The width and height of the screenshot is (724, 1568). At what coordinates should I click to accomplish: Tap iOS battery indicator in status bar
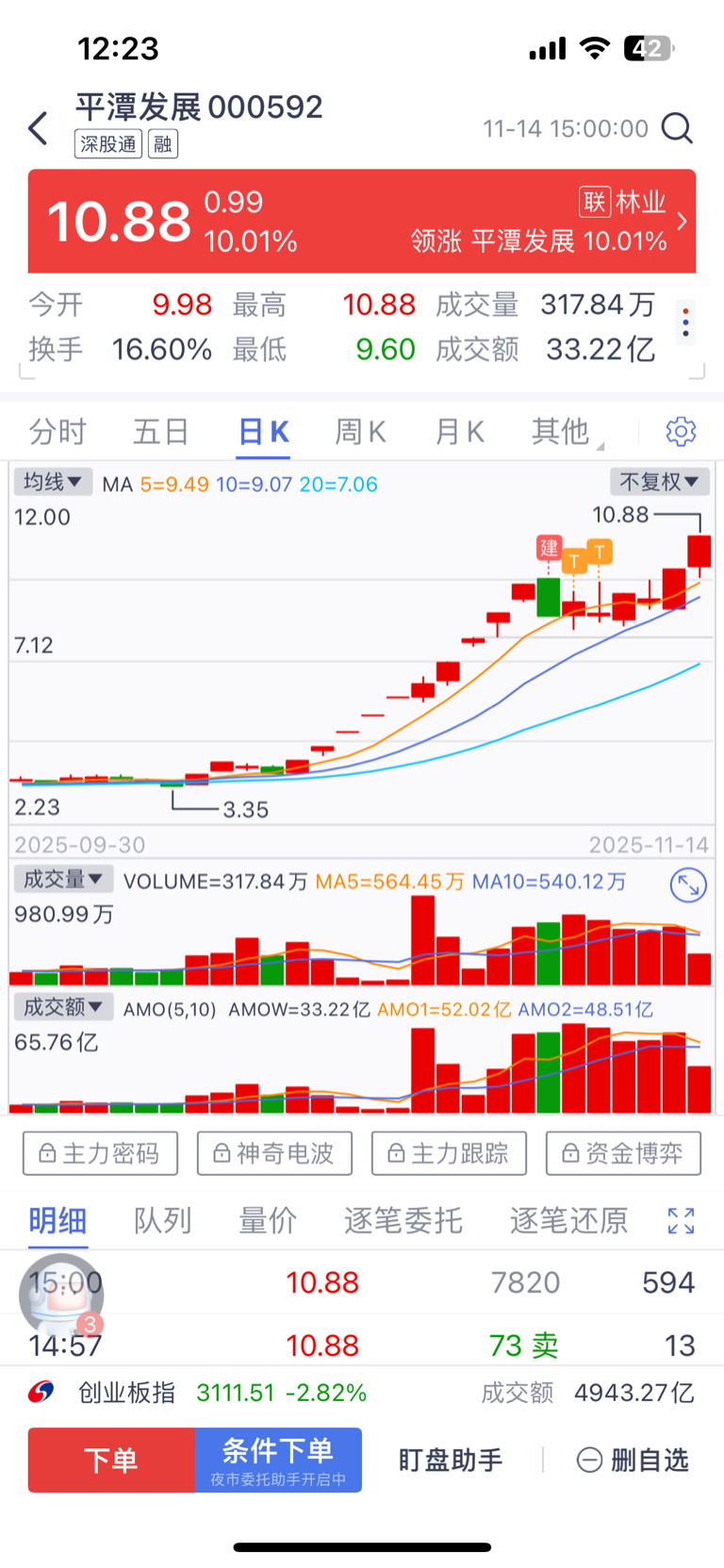pyautogui.click(x=650, y=48)
